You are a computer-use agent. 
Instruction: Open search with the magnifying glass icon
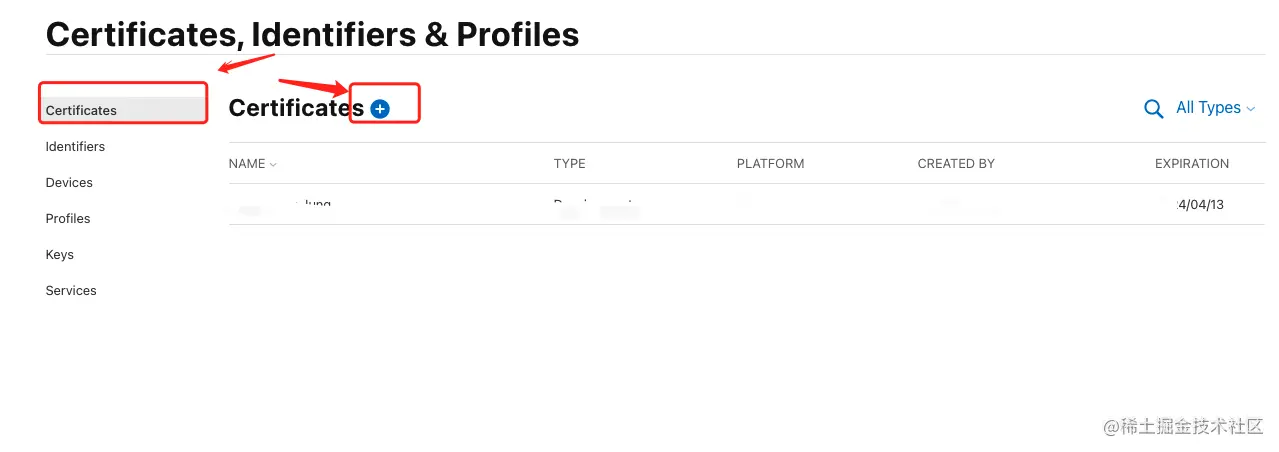coord(1154,109)
